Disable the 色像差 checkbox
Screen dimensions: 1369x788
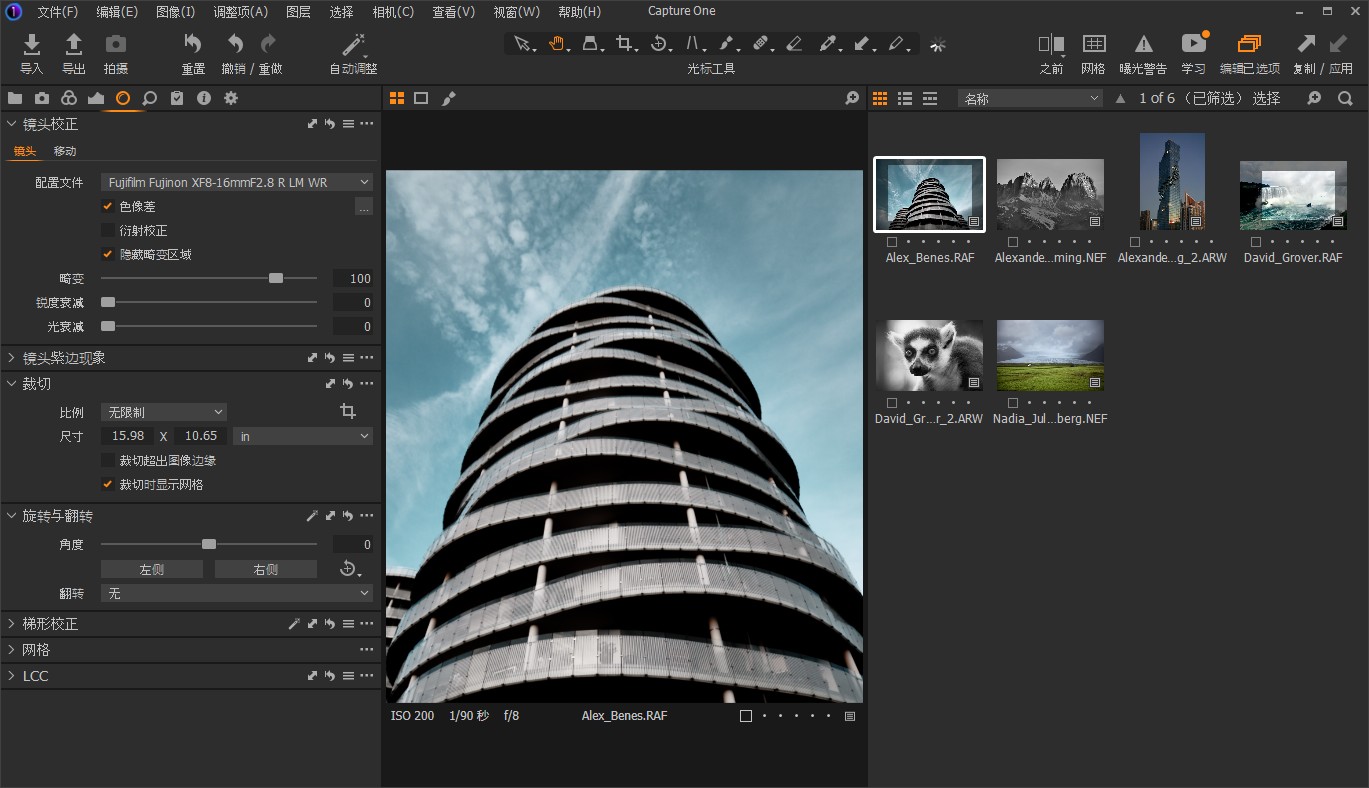click(107, 206)
